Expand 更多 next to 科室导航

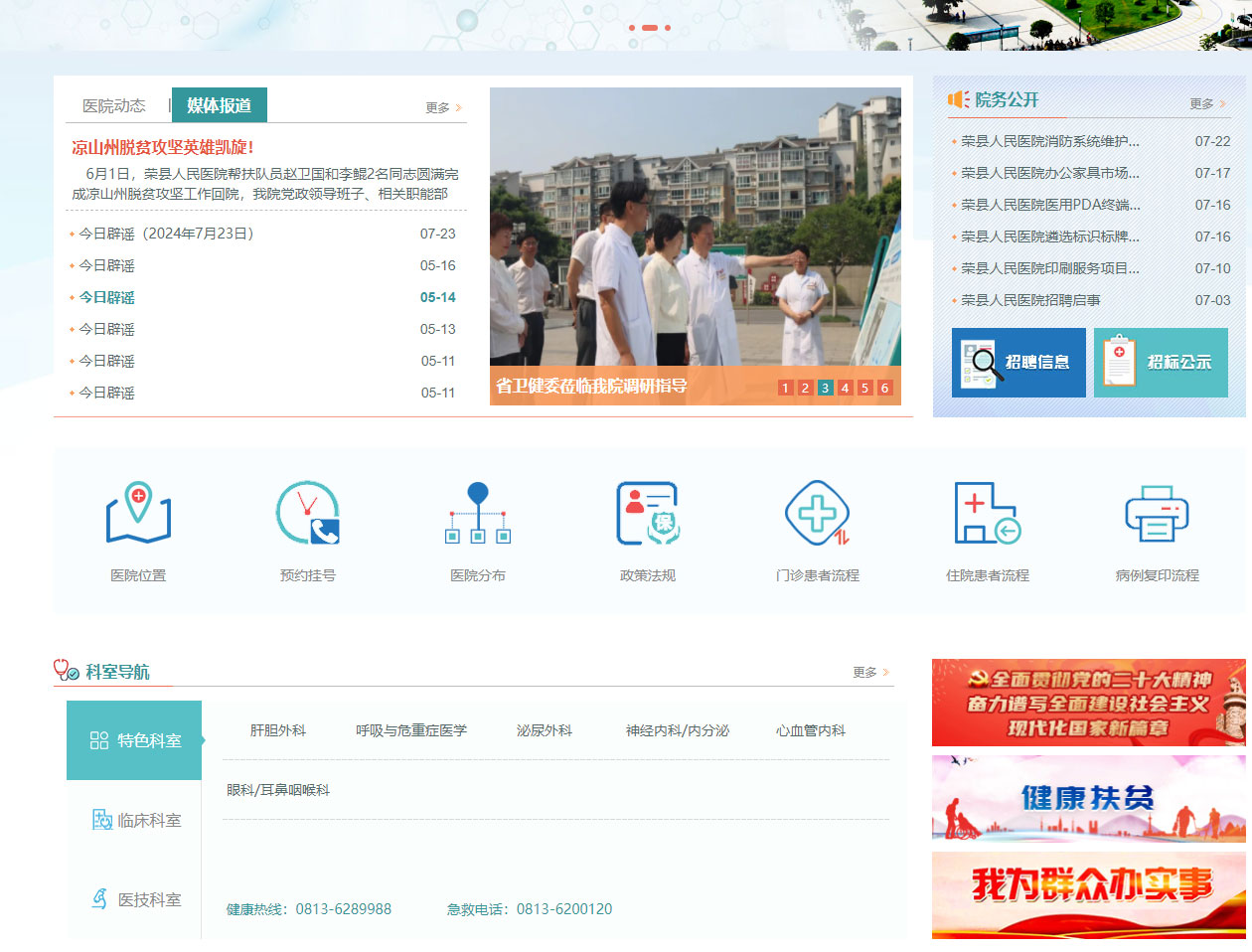[871, 673]
